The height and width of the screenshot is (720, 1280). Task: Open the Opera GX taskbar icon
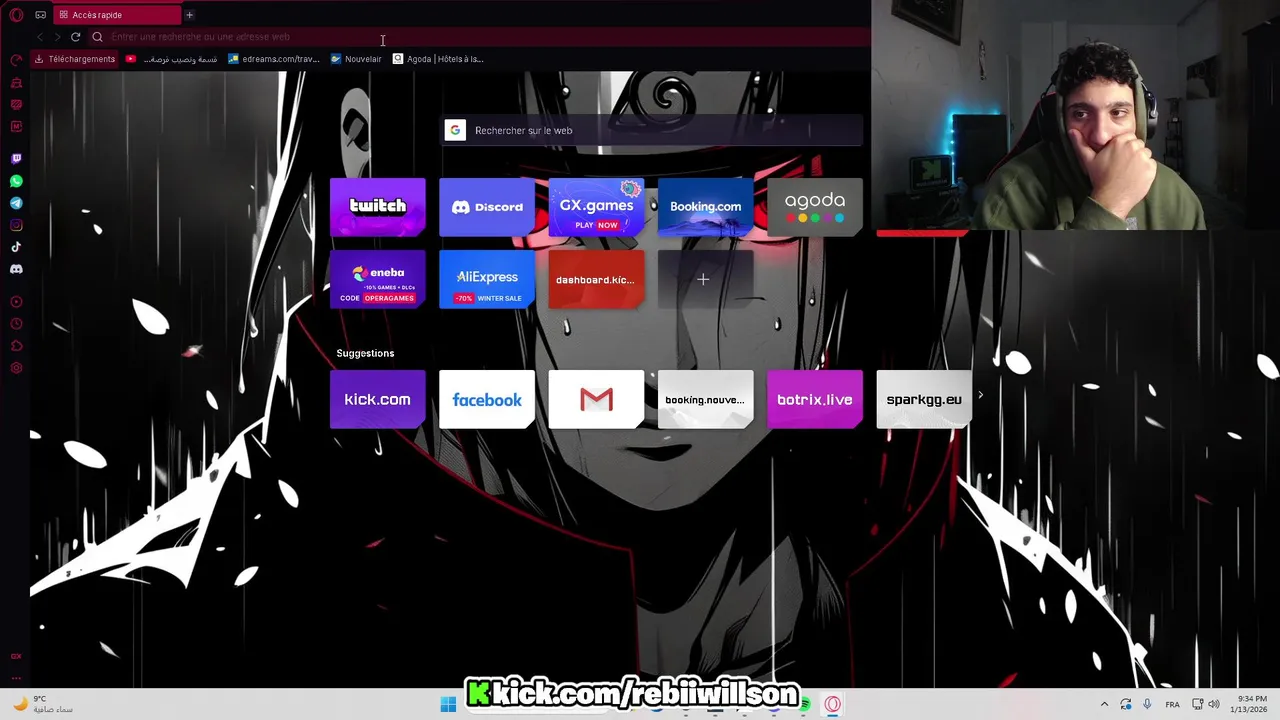tap(832, 704)
